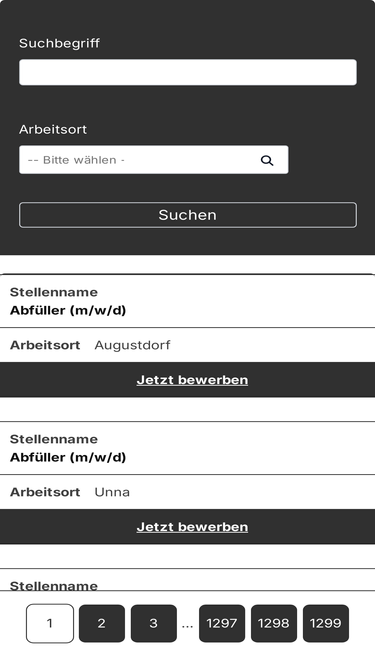Click the magnifier icon in Arbeitsort field

[x=267, y=160]
